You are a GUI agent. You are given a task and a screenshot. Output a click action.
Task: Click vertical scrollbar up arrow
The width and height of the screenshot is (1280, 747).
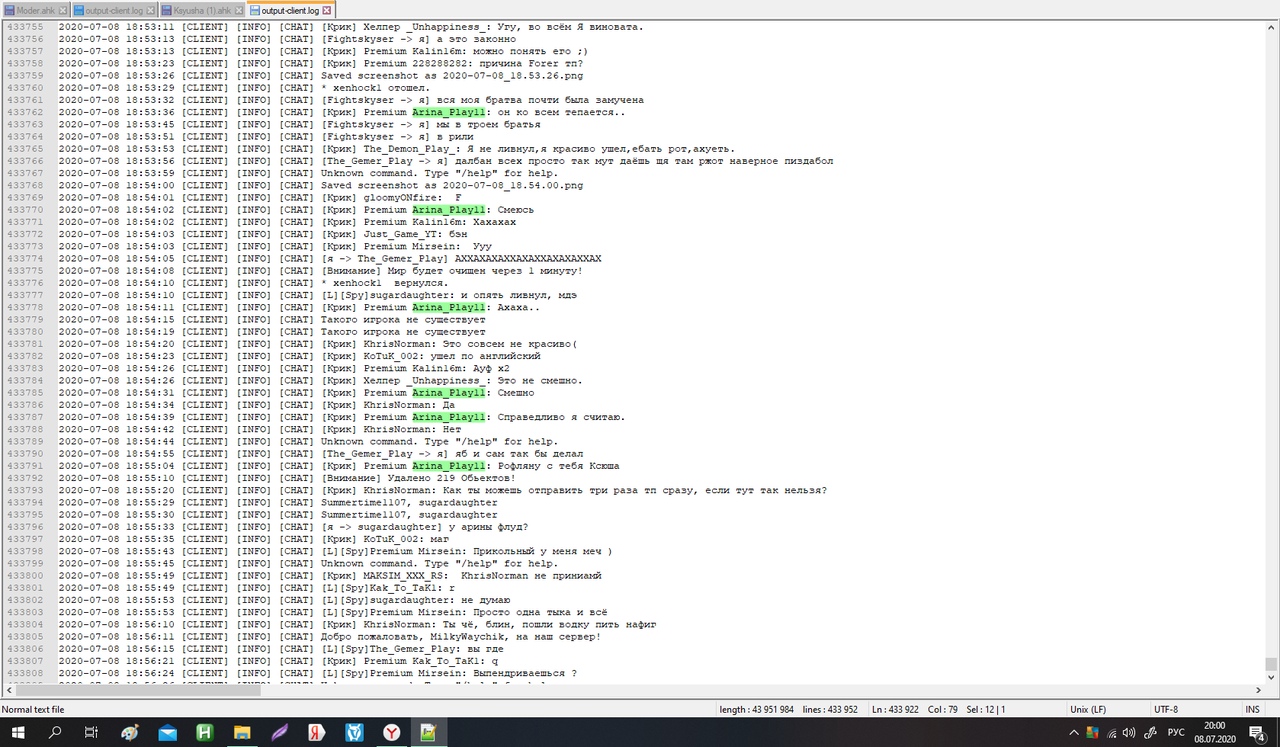1271,28
